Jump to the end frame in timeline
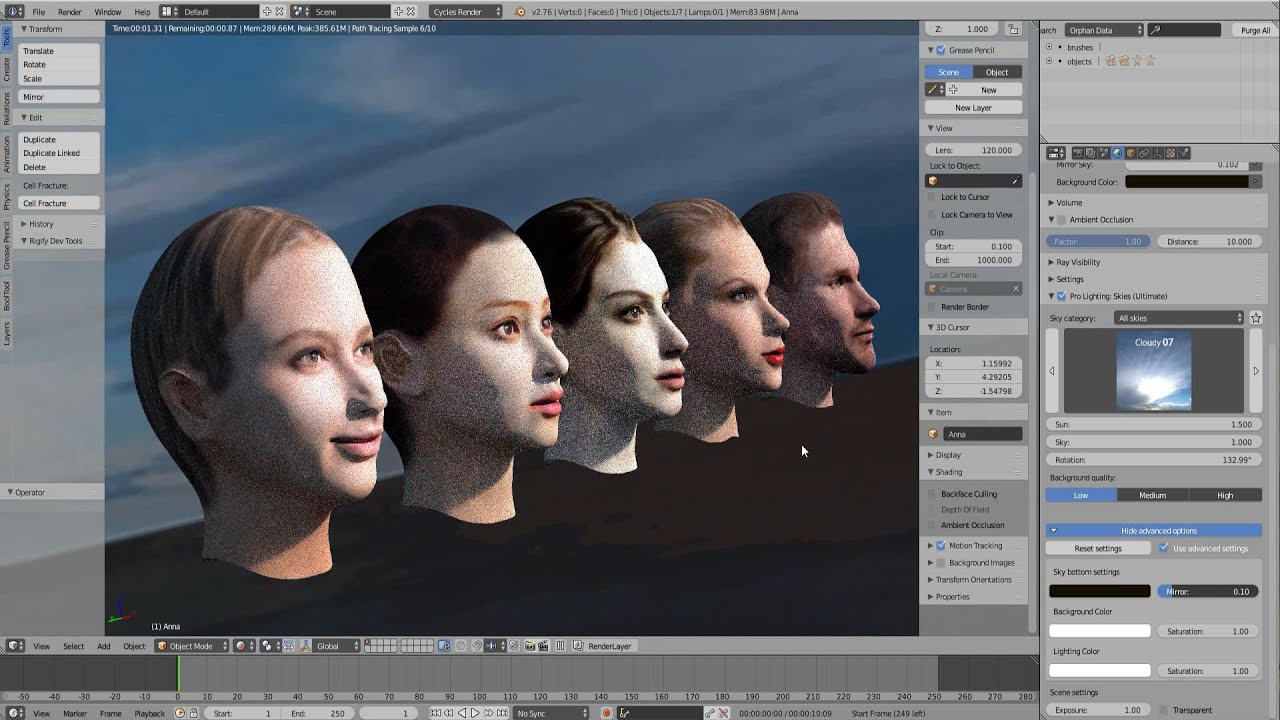1280x720 pixels. [x=501, y=713]
